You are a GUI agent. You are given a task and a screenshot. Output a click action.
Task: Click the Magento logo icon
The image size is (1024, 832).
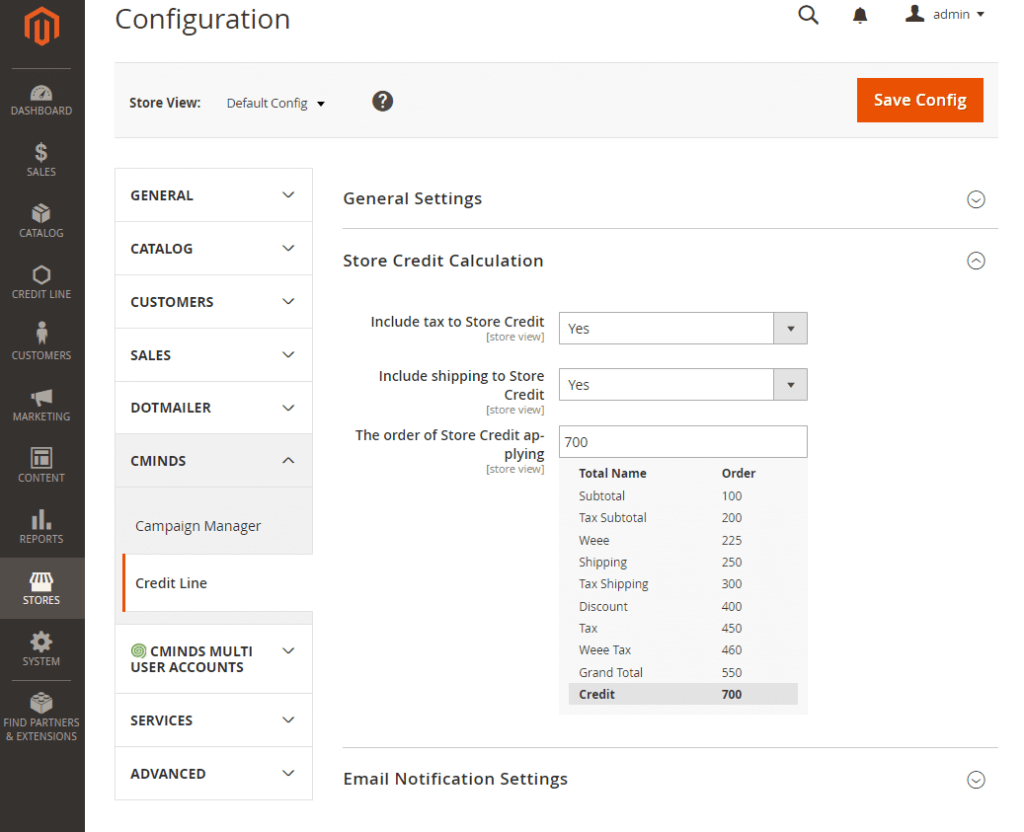[x=41, y=28]
